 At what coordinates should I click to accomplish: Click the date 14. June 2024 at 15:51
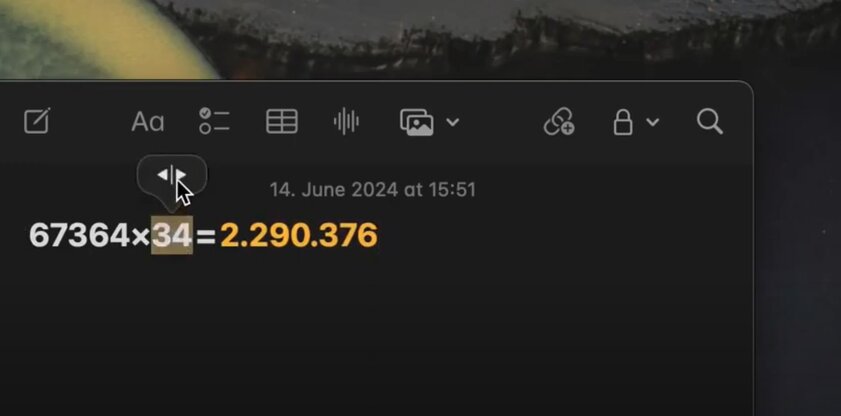click(x=373, y=190)
